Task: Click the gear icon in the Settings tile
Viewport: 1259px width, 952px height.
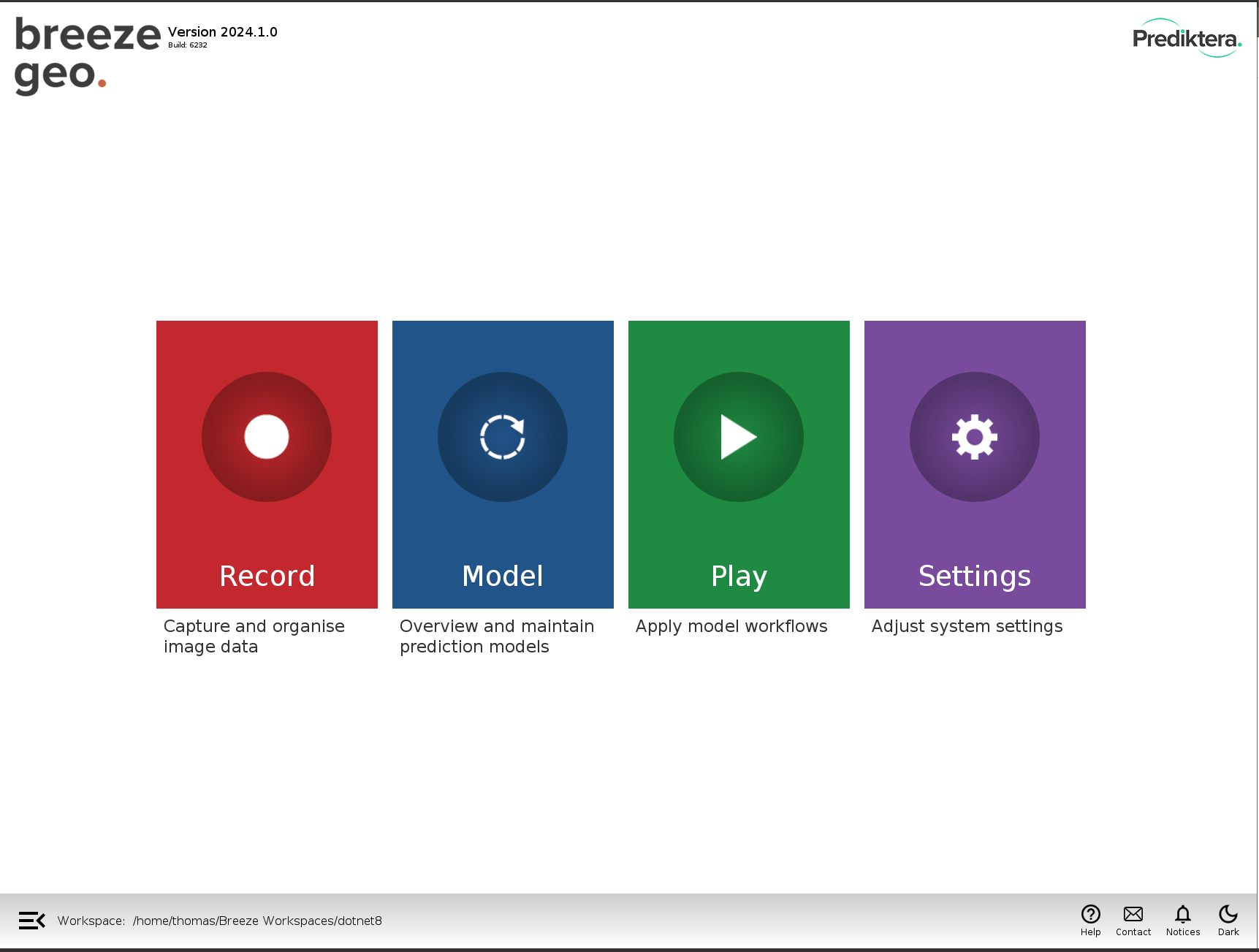Action: pyautogui.click(x=974, y=437)
